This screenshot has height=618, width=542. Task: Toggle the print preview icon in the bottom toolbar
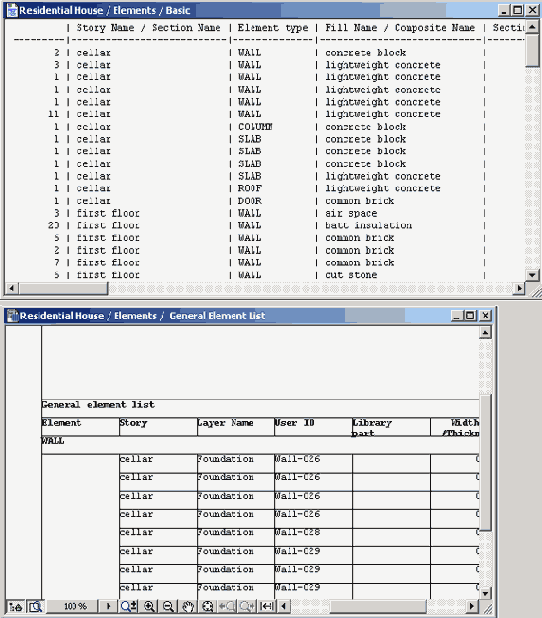click(x=35, y=606)
